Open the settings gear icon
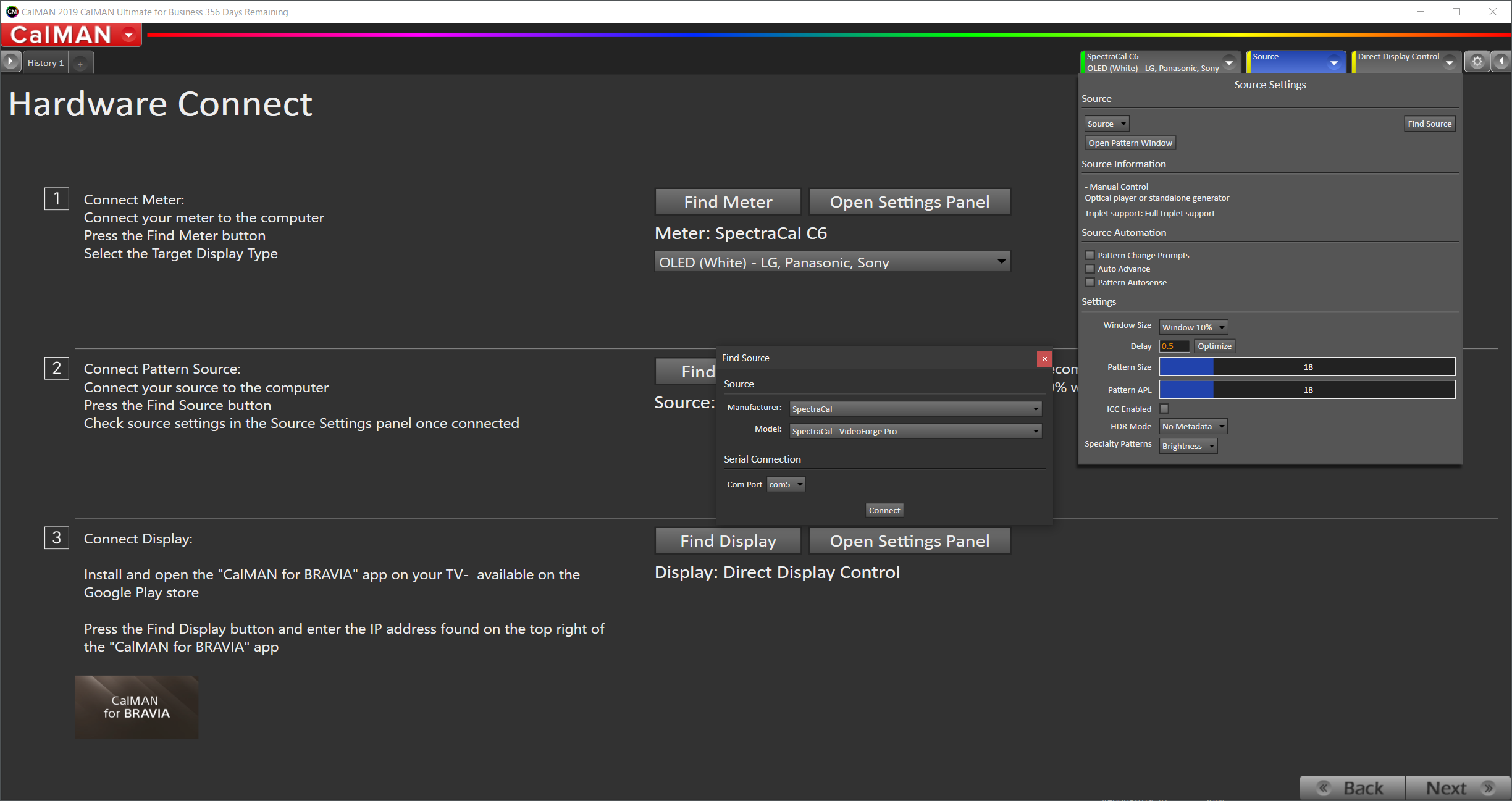 (1477, 62)
